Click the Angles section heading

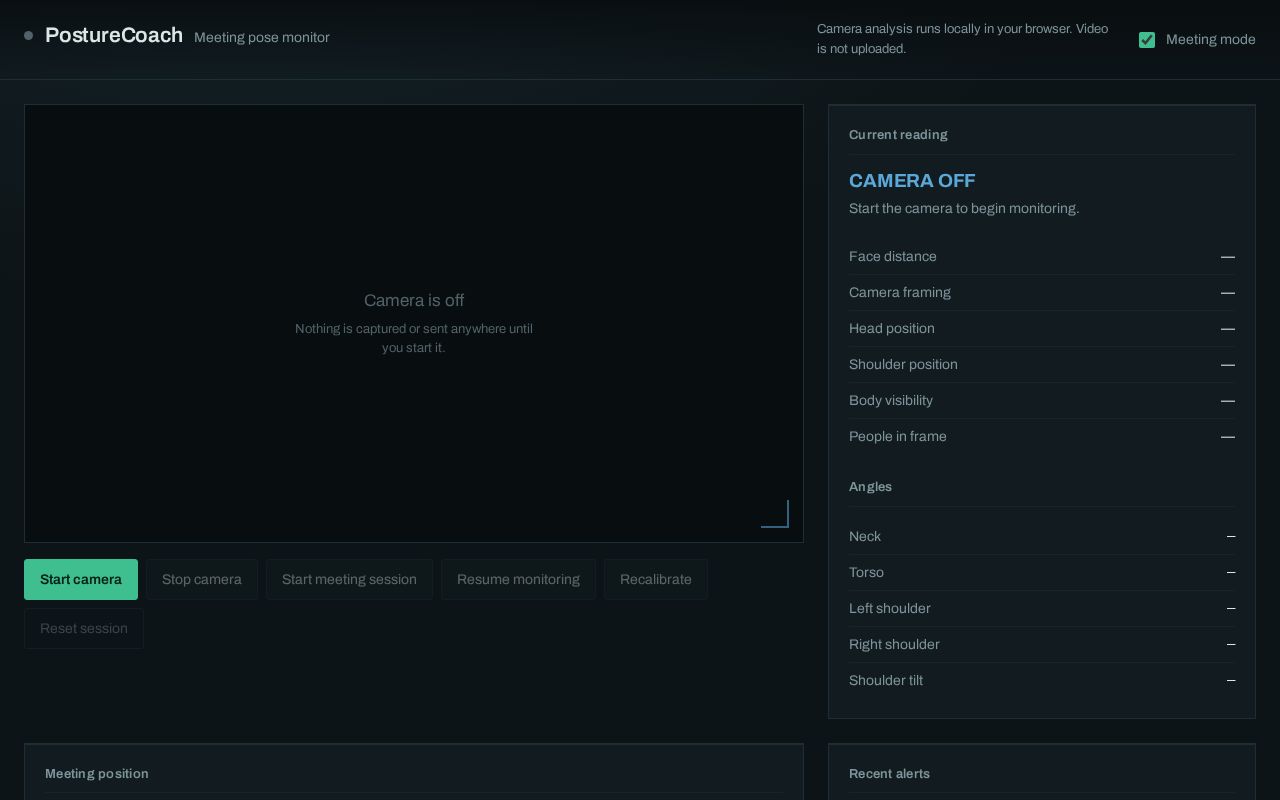(870, 487)
